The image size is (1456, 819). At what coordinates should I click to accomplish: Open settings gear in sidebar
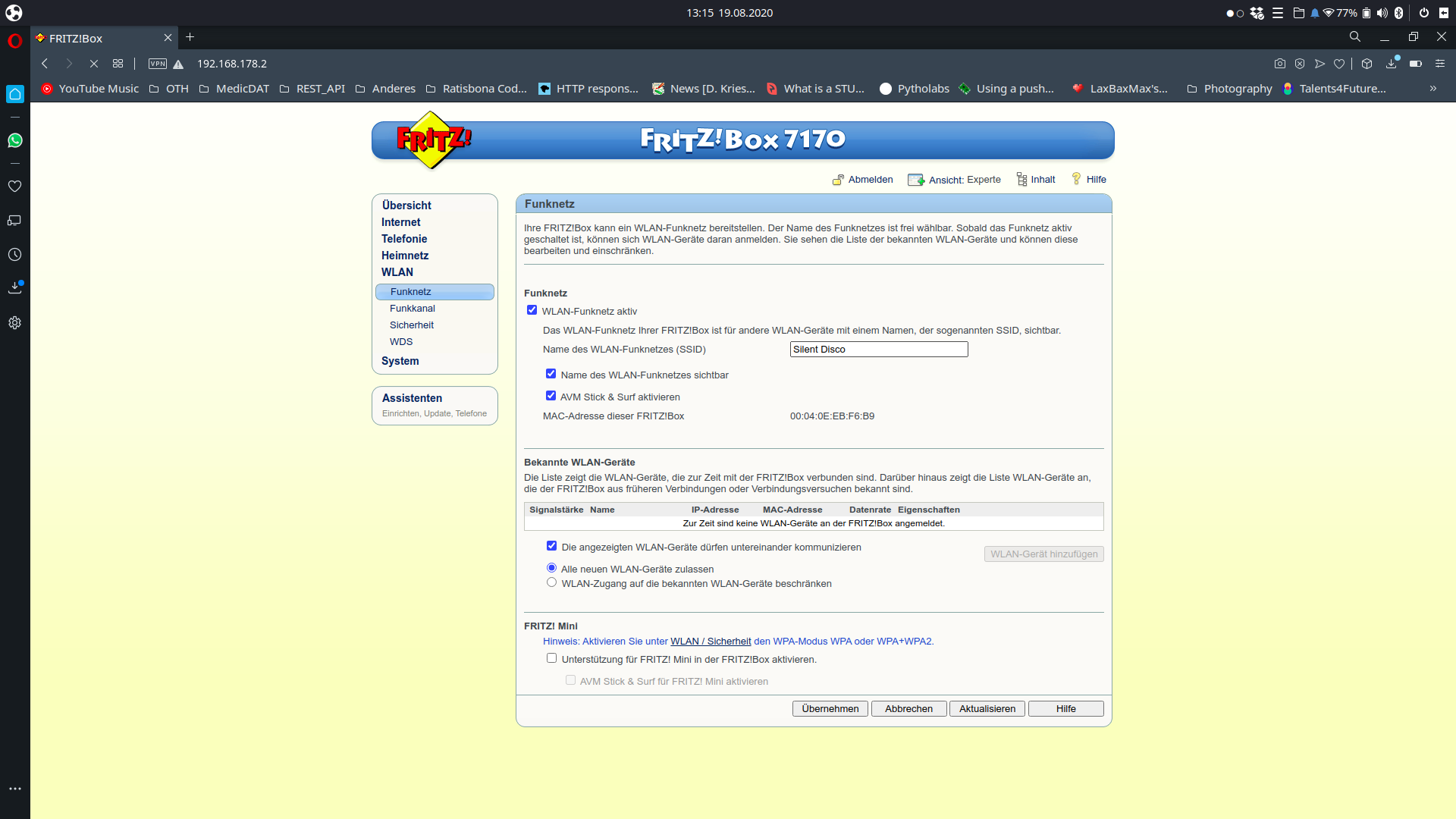click(15, 323)
